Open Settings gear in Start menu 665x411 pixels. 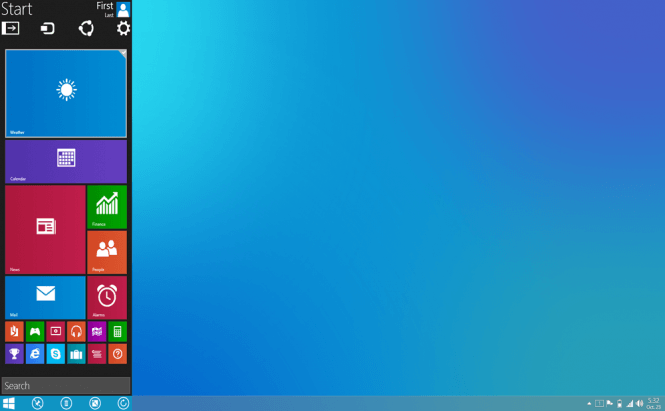(x=123, y=28)
